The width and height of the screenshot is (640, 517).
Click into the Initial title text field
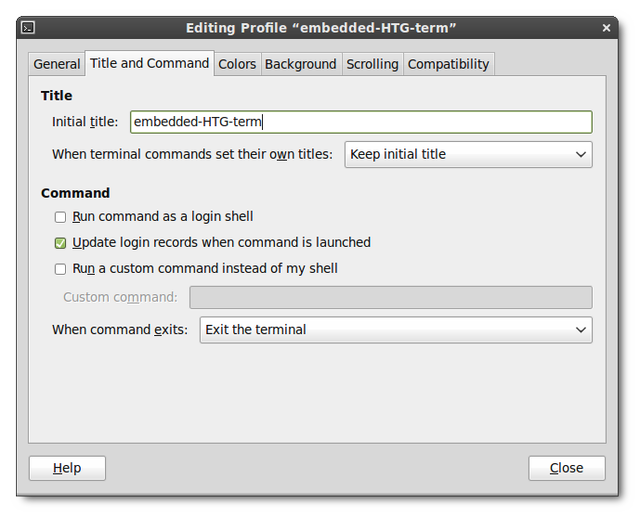(x=361, y=122)
